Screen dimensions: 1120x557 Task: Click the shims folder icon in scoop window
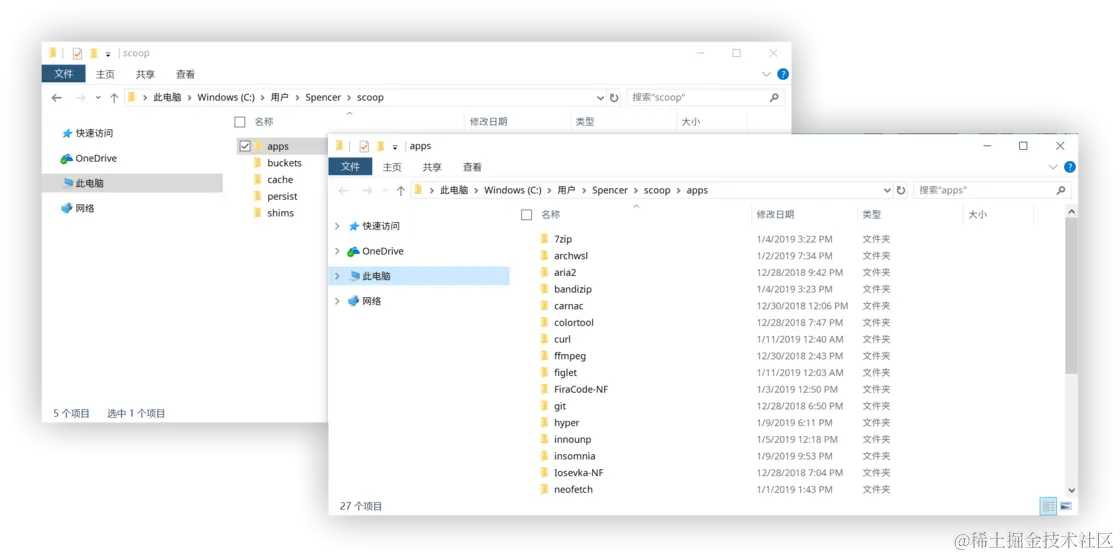click(x=257, y=213)
